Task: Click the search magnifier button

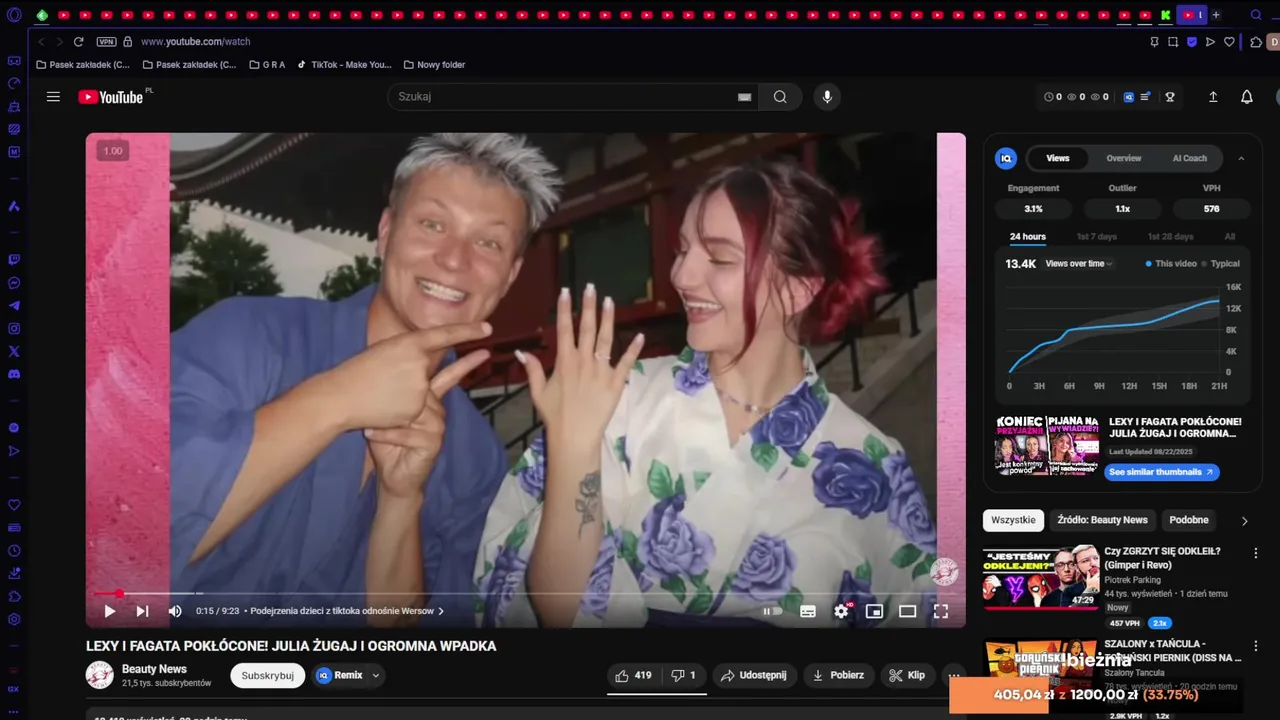Action: pyautogui.click(x=780, y=97)
